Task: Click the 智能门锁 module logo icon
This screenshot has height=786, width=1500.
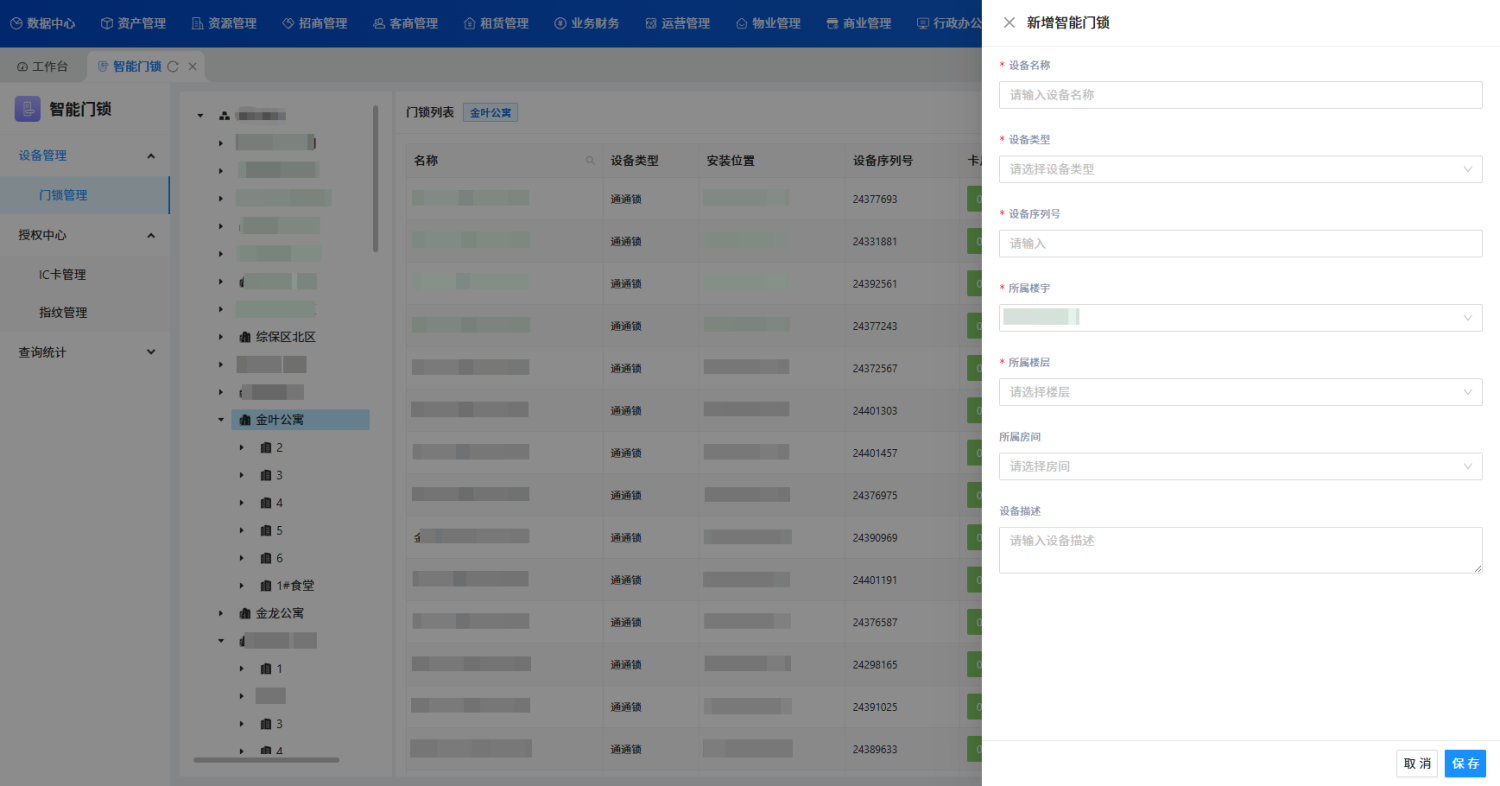Action: [27, 109]
